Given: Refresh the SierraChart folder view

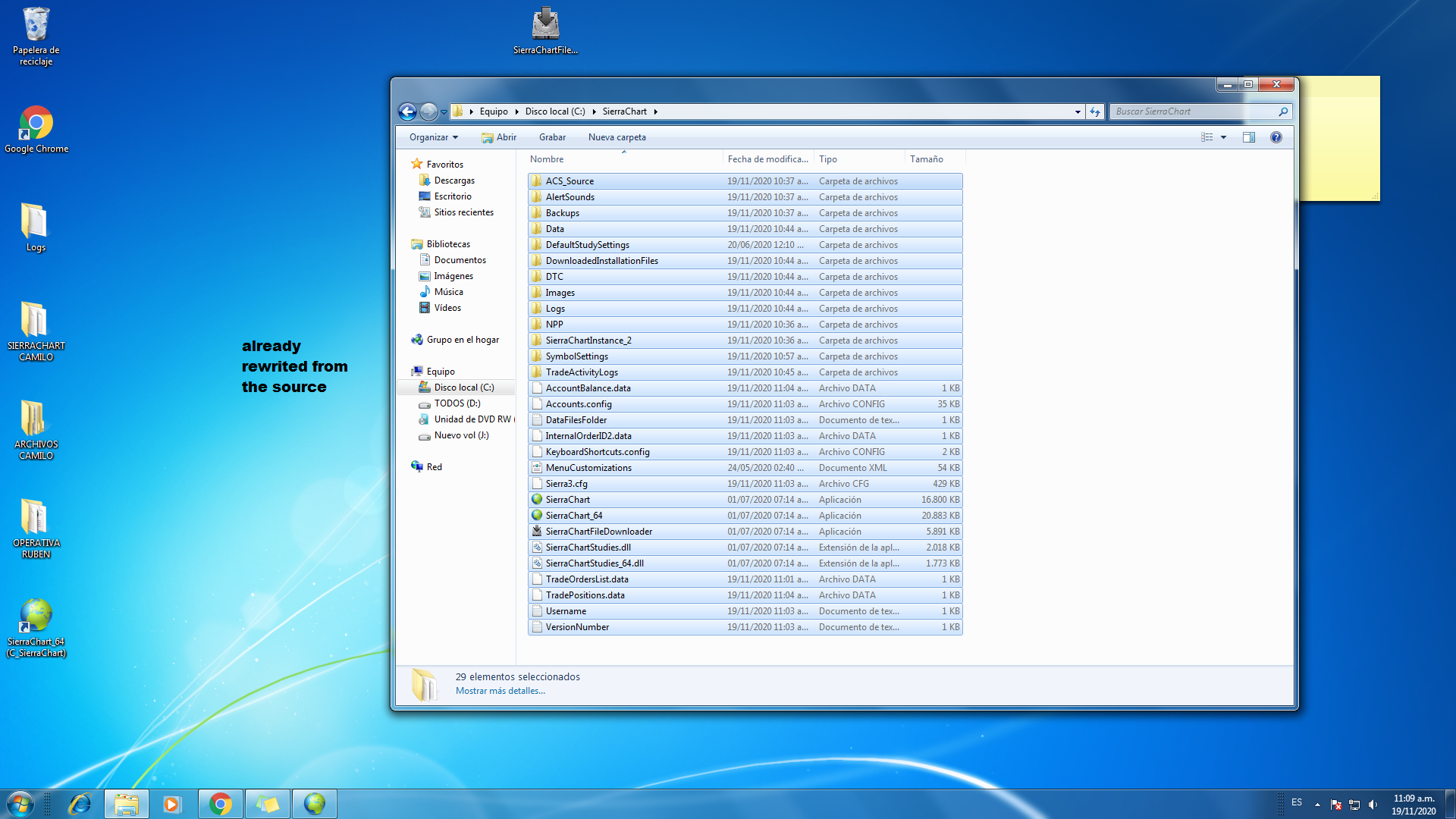Looking at the screenshot, I should (x=1095, y=111).
